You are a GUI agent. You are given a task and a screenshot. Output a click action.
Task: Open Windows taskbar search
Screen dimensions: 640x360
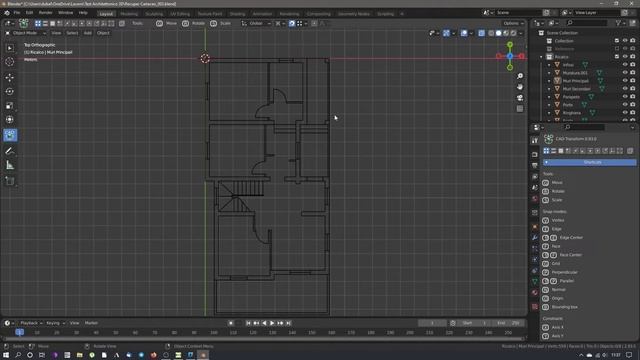(x=18, y=355)
